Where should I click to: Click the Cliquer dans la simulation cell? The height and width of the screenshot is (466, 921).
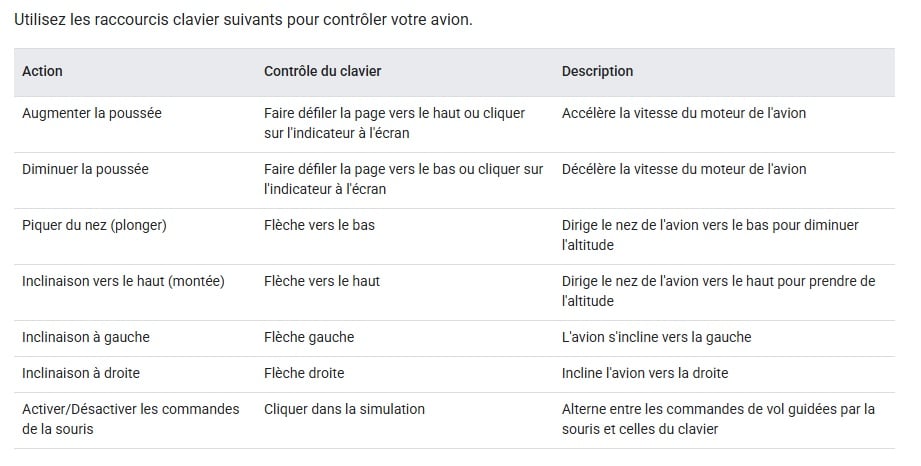[x=344, y=409]
